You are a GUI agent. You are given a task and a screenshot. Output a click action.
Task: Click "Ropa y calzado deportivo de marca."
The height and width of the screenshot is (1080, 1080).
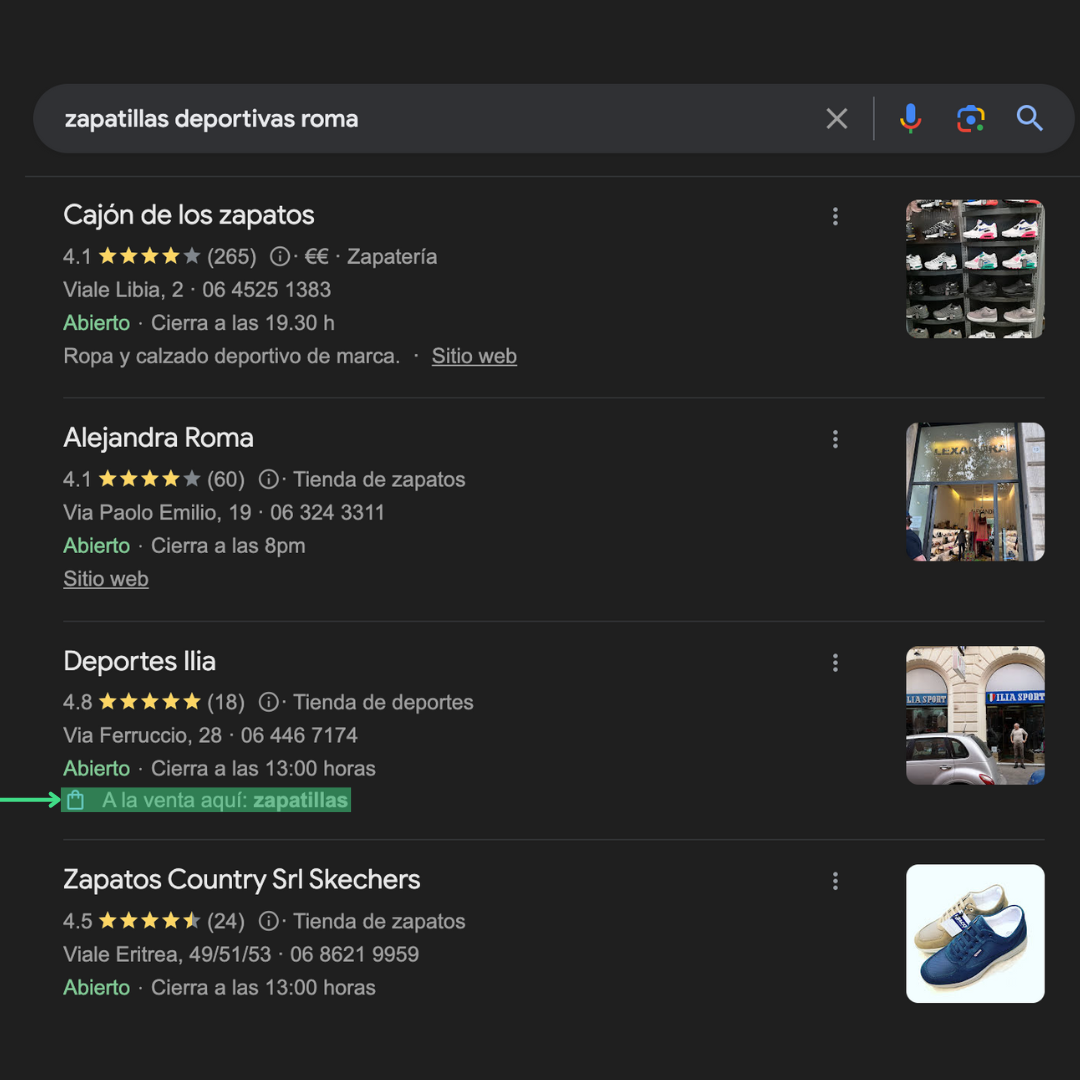pyautogui.click(x=231, y=356)
